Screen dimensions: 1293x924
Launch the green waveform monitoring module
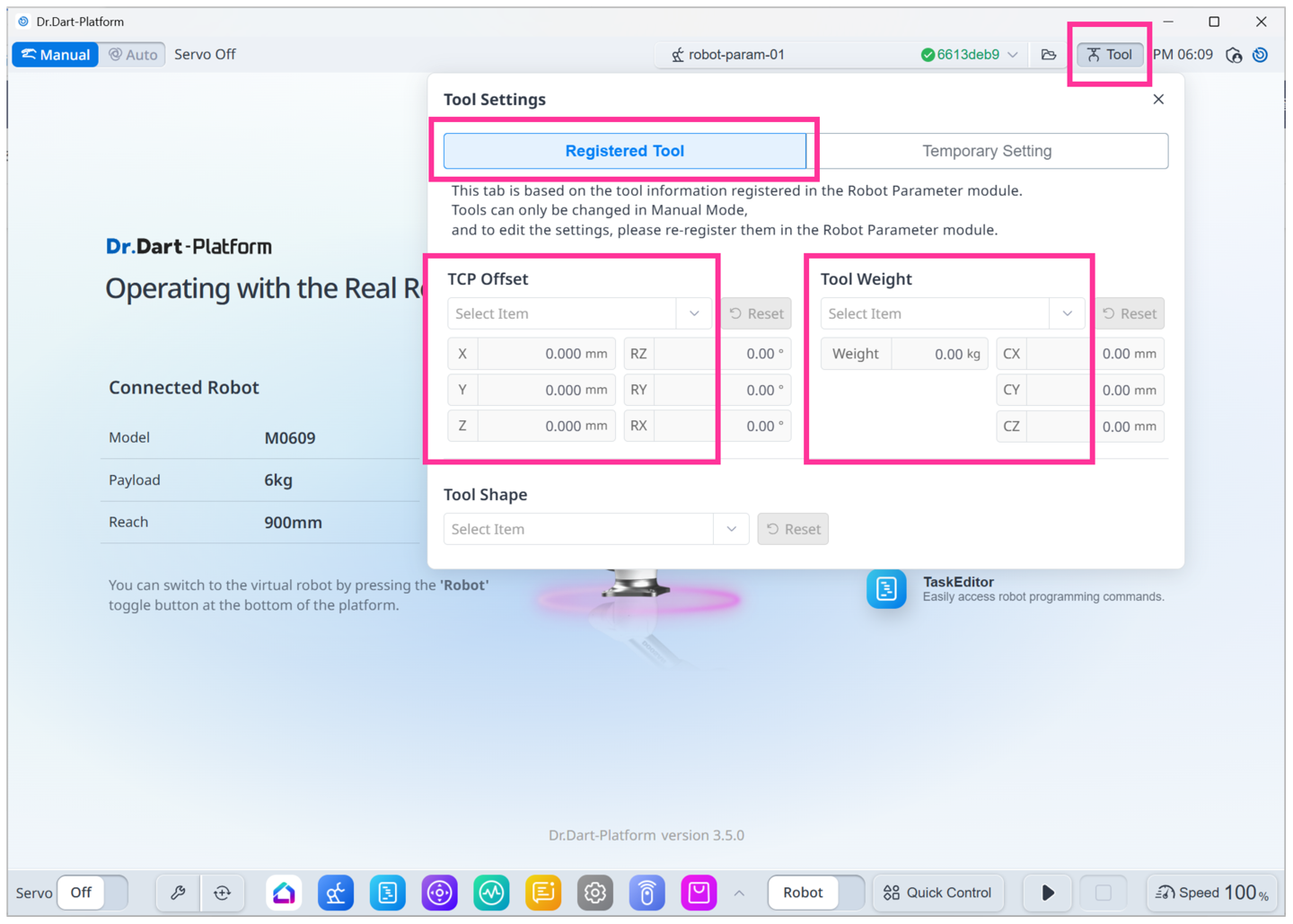coord(491,893)
